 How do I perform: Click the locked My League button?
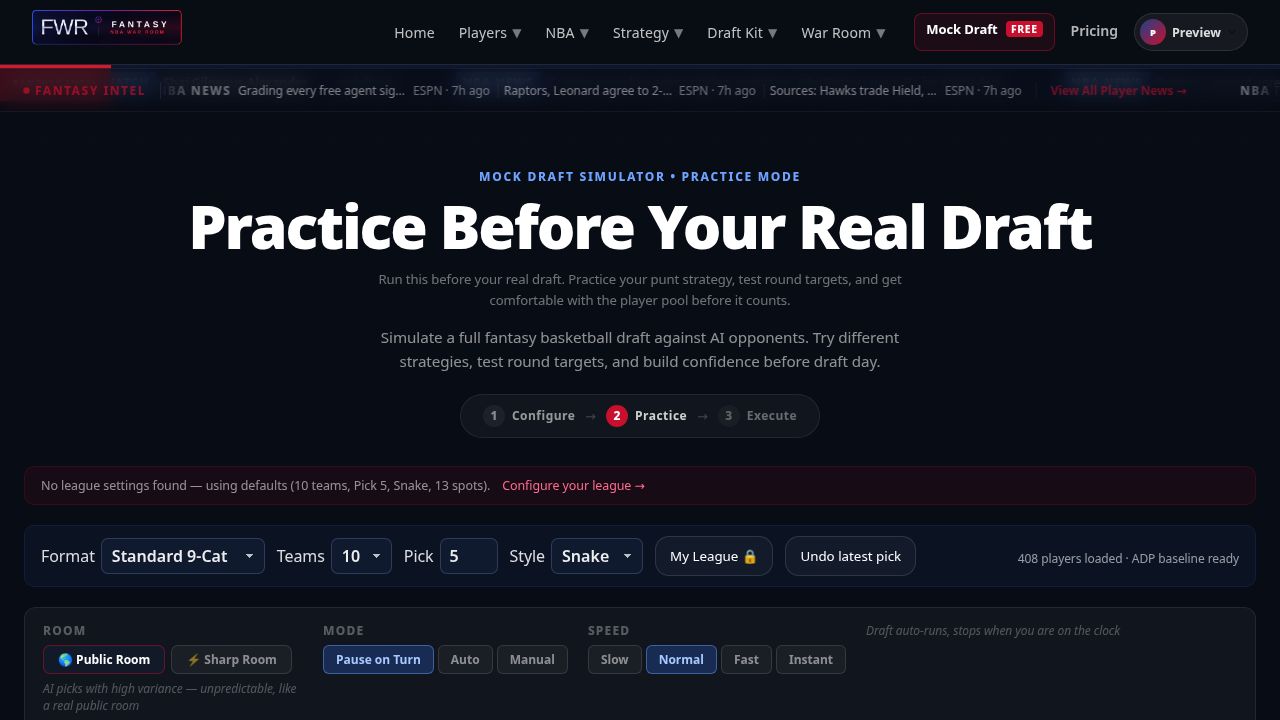pos(714,556)
